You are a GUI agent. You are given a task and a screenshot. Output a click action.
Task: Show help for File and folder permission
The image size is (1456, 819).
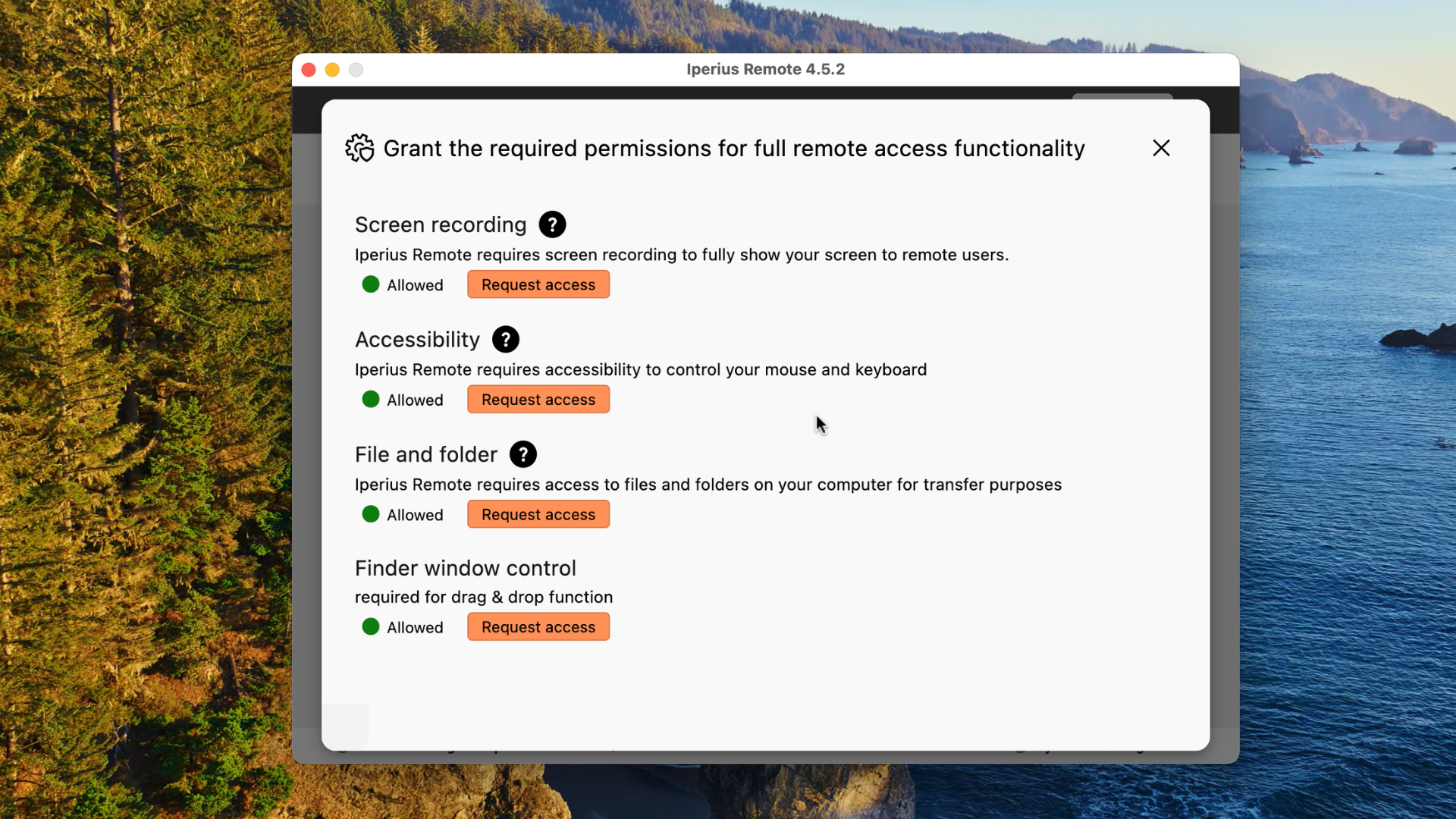pyautogui.click(x=523, y=454)
